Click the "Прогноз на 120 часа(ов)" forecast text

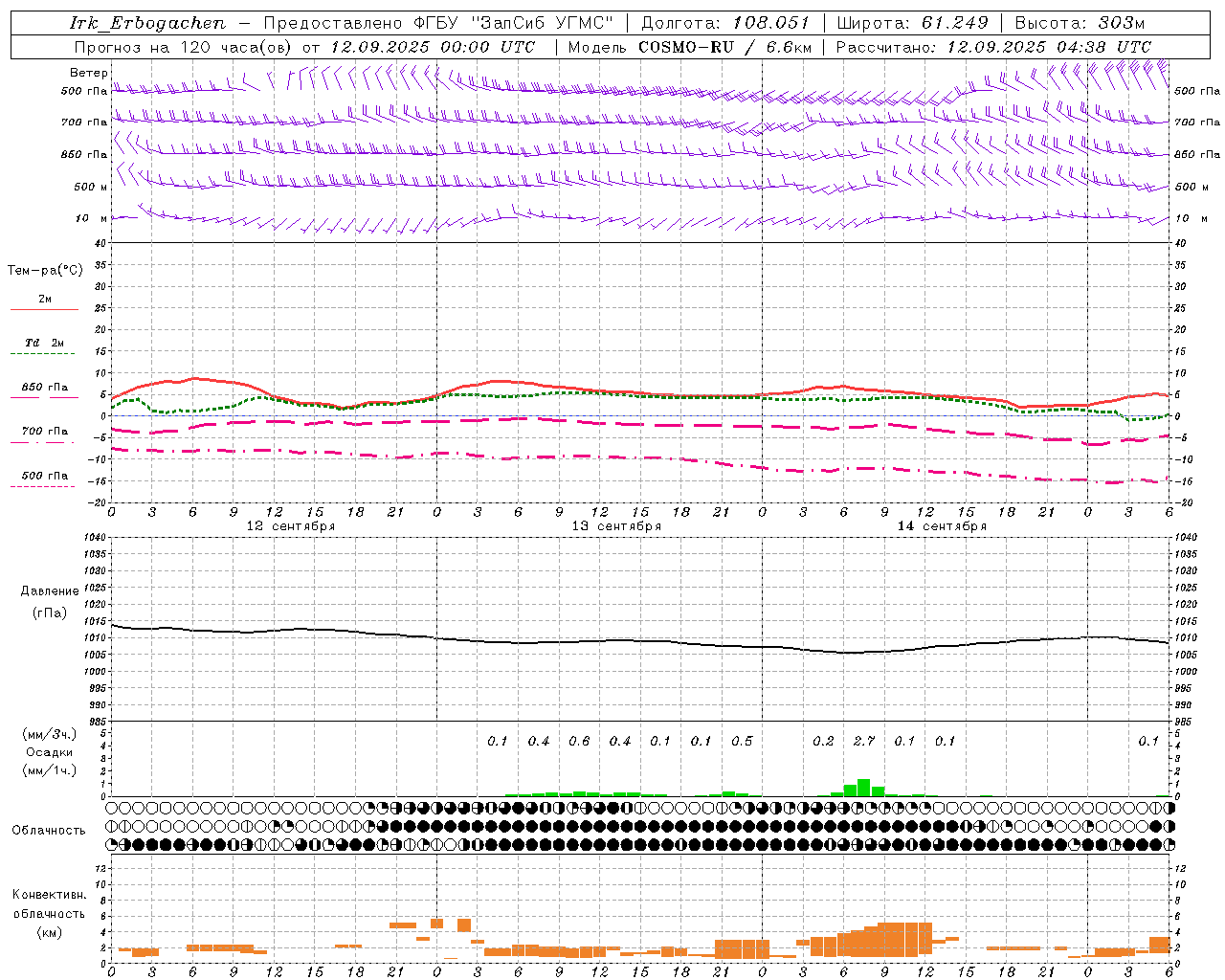[x=184, y=47]
